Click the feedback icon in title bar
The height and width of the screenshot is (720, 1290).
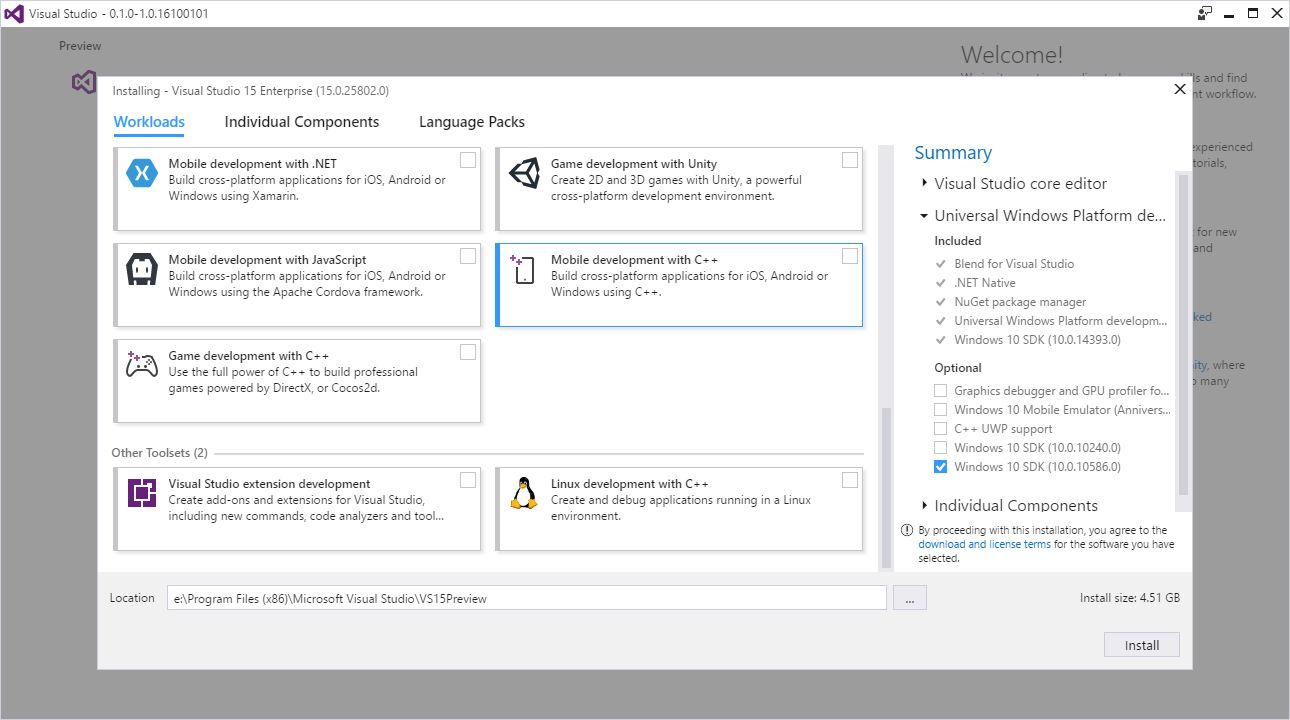[x=1205, y=14]
